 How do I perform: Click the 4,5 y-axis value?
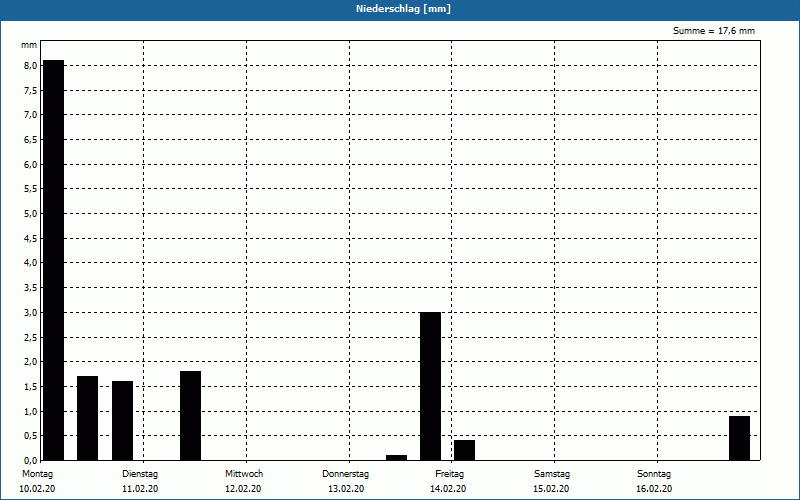(x=30, y=238)
